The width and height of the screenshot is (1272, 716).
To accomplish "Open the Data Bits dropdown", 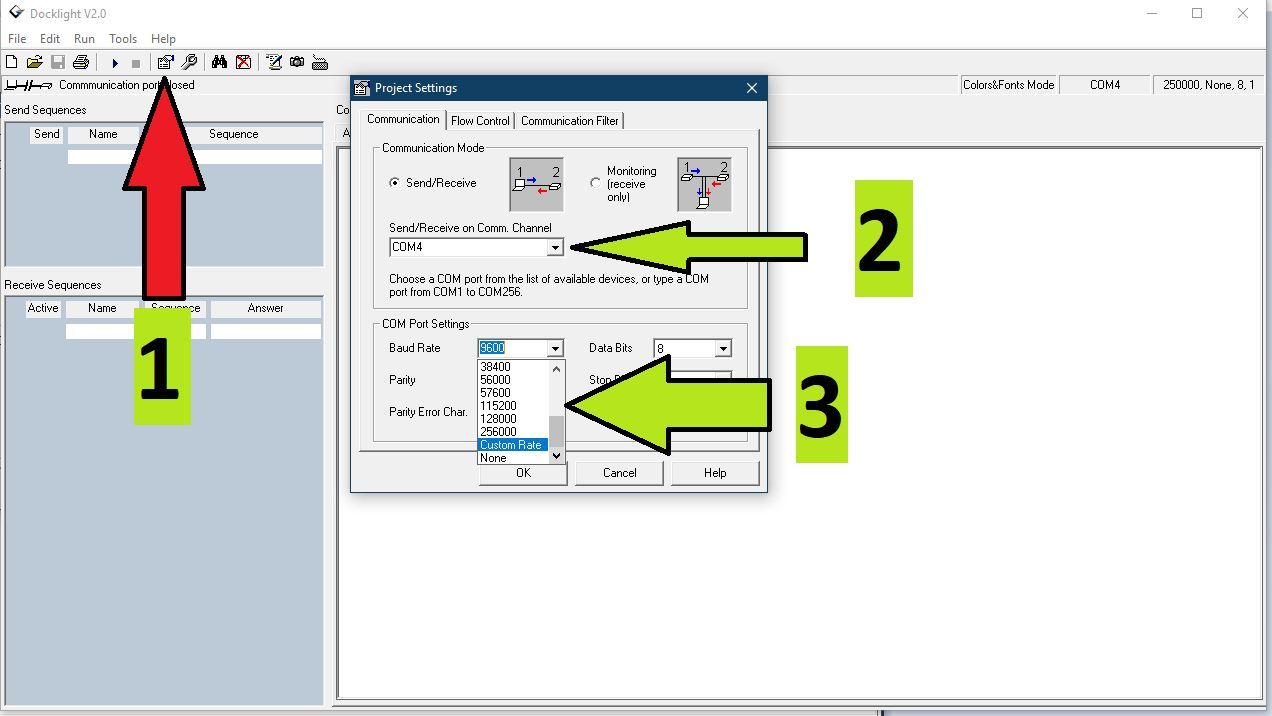I will coord(723,348).
